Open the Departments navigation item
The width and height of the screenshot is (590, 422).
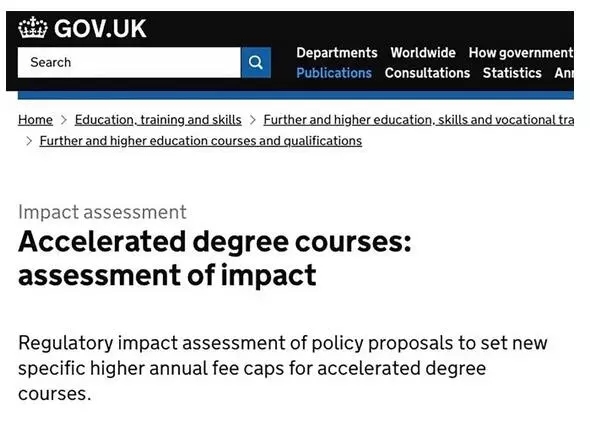337,53
